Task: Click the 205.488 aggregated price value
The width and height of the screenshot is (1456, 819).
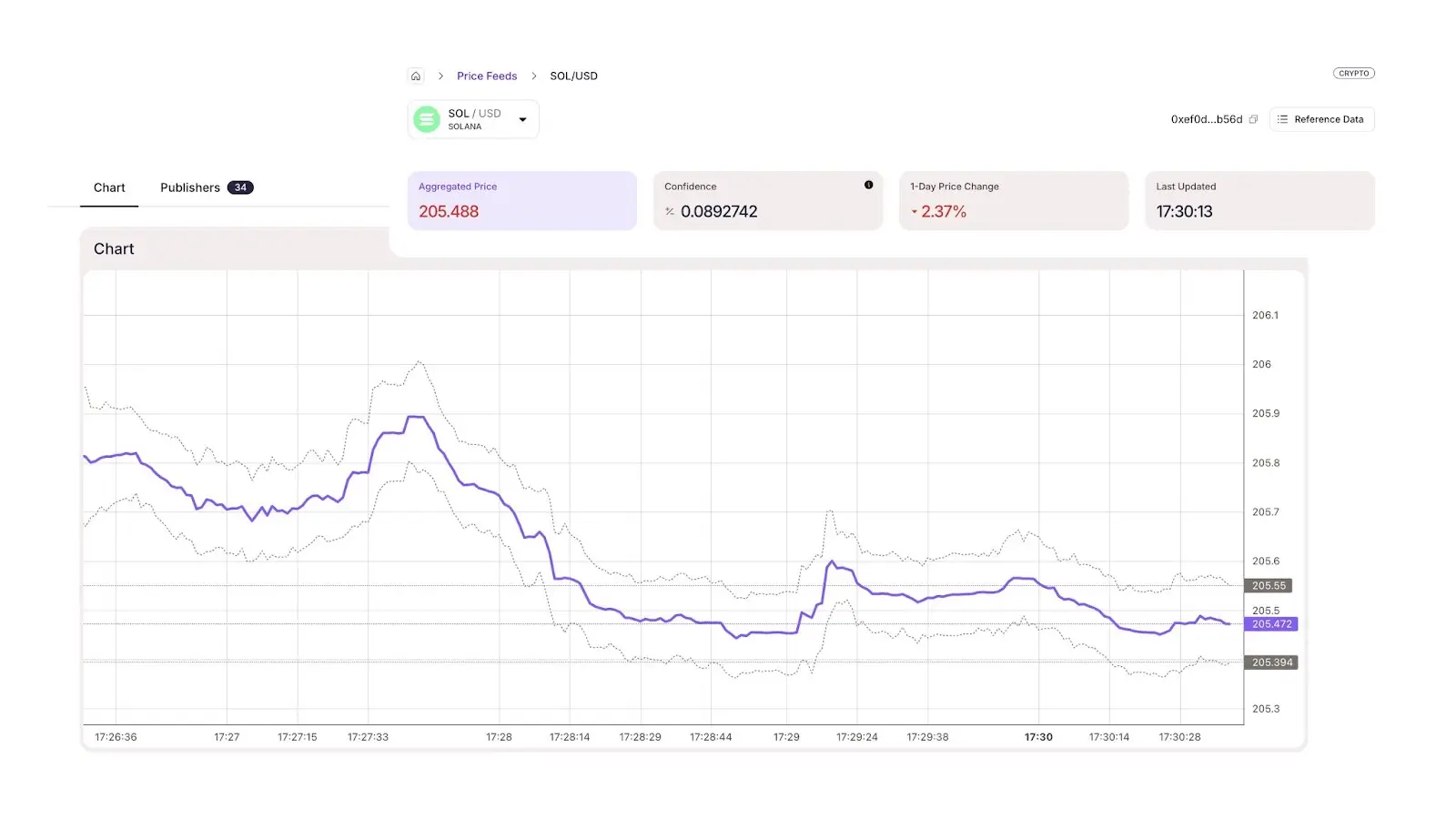Action: point(449,211)
